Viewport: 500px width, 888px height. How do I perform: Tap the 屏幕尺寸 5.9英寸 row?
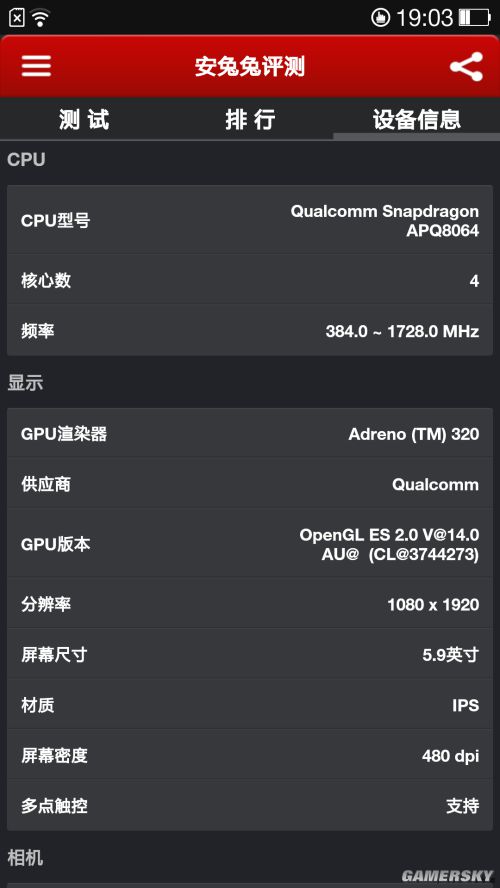[250, 655]
